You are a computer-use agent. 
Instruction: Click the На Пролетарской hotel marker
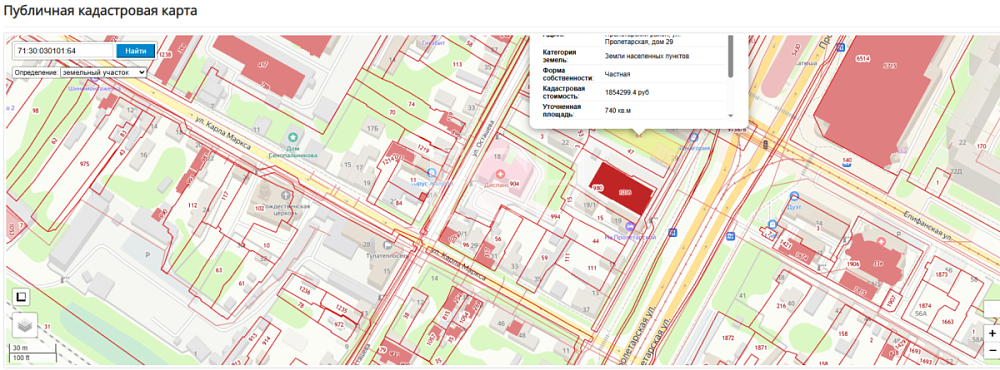click(x=631, y=226)
